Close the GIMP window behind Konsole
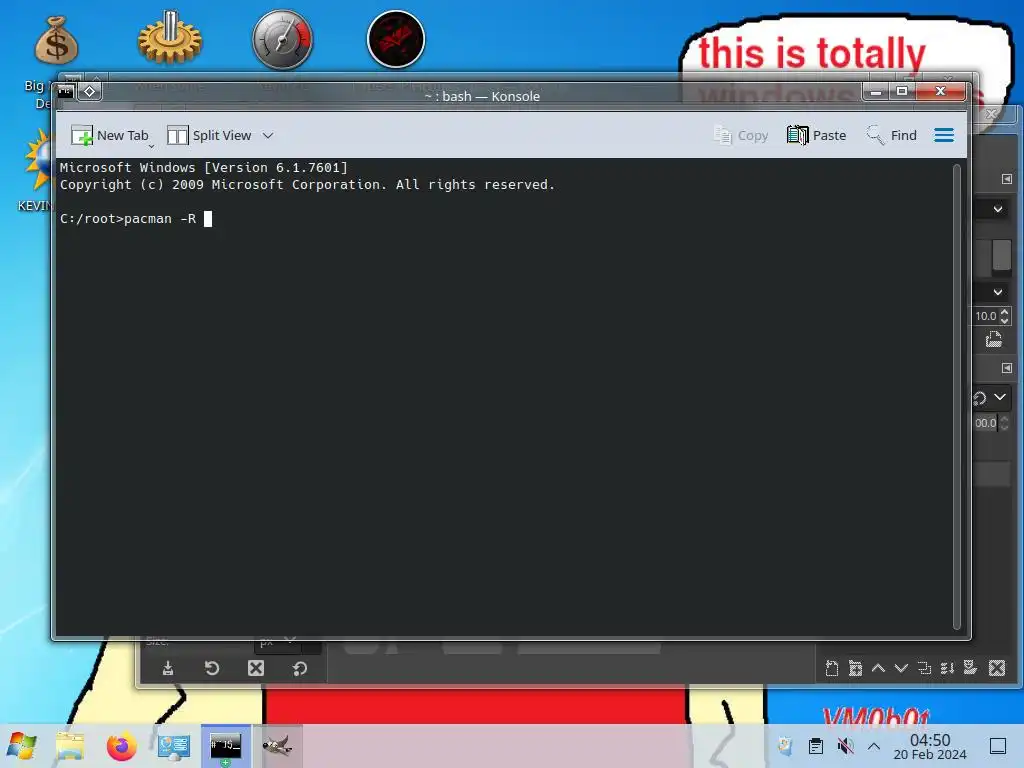This screenshot has height=768, width=1024. pyautogui.click(x=991, y=114)
